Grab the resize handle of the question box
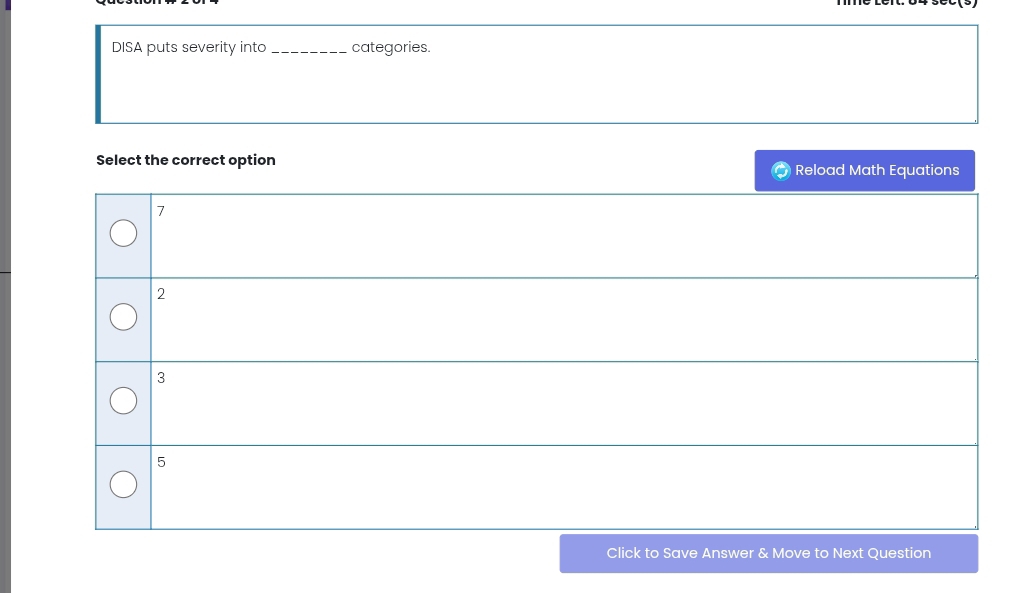This screenshot has width=1023, height=593. tap(974, 120)
